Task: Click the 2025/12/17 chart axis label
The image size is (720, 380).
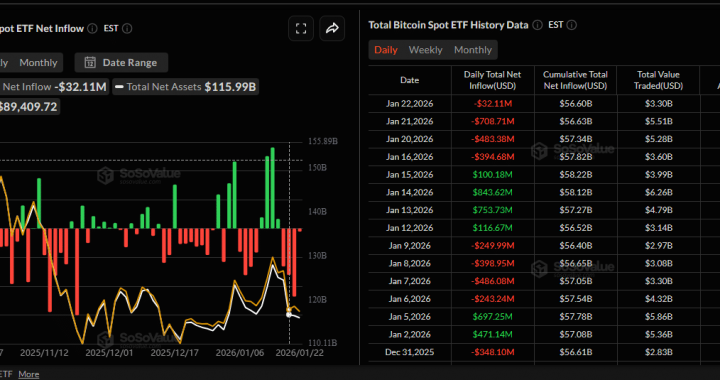Action: tap(173, 353)
